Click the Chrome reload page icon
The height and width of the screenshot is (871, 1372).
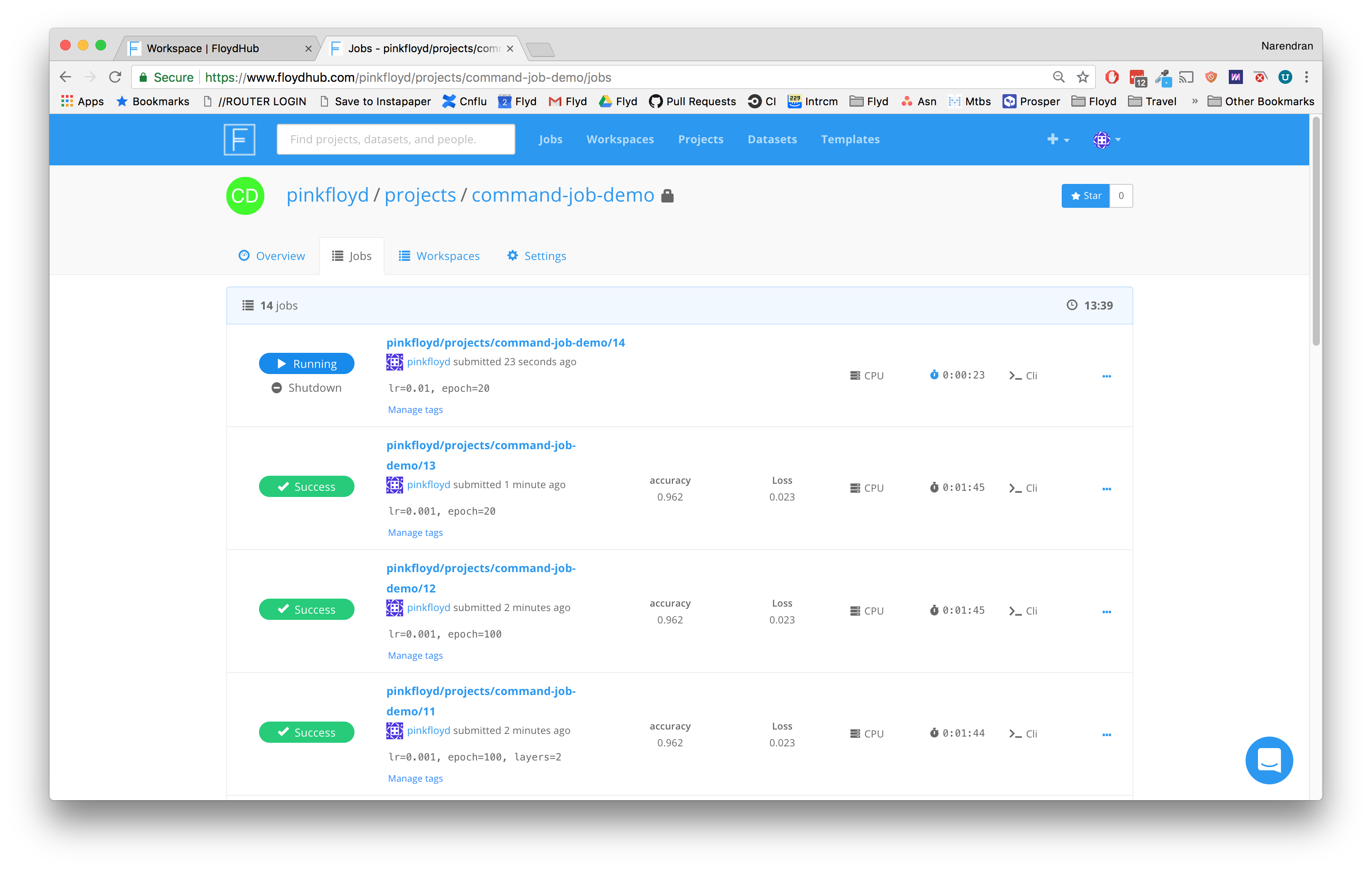click(115, 77)
